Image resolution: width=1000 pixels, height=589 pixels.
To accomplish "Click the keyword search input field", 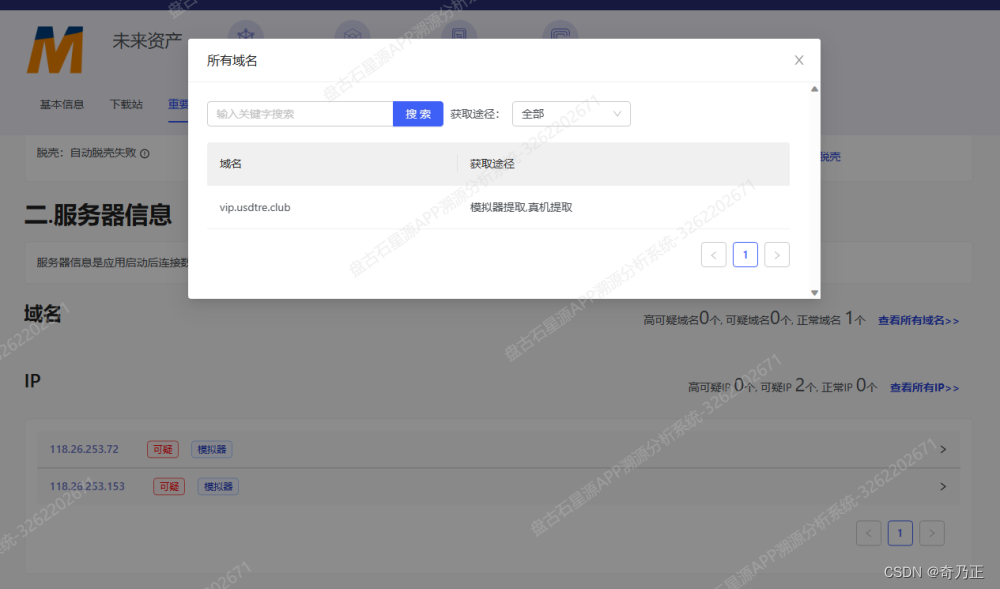I will 300,114.
